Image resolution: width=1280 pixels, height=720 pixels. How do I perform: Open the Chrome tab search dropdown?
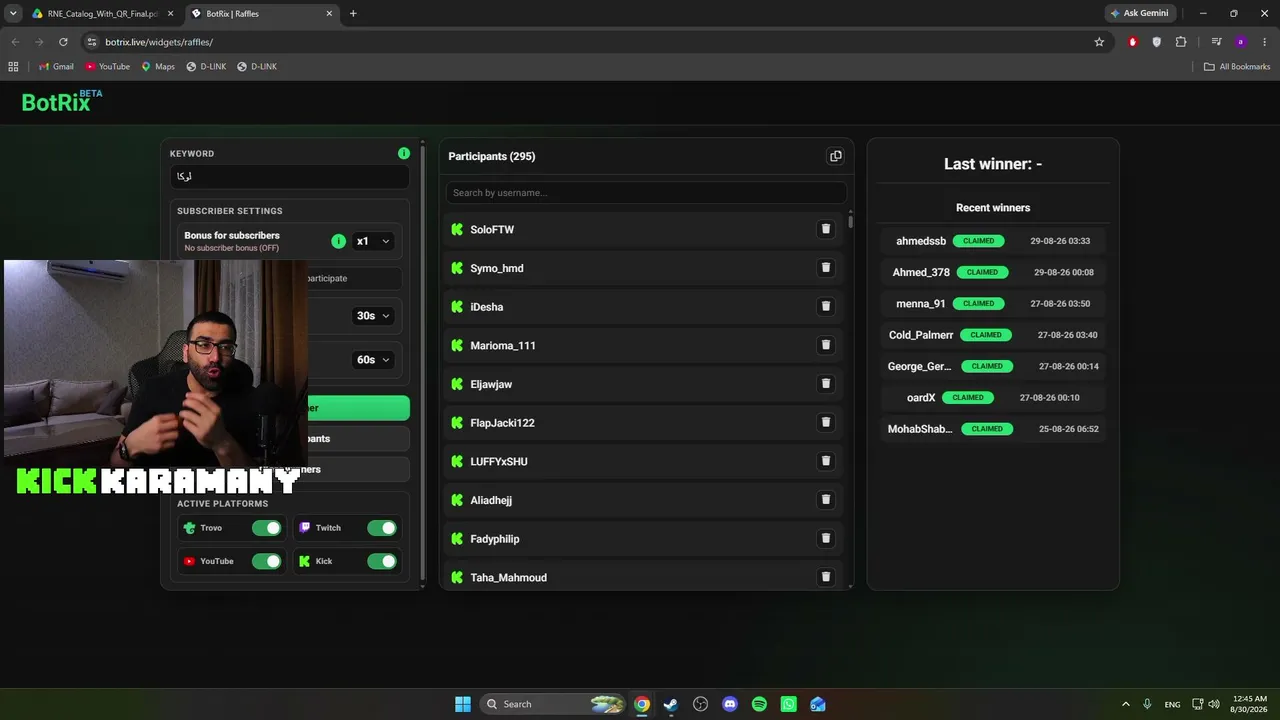(13, 13)
